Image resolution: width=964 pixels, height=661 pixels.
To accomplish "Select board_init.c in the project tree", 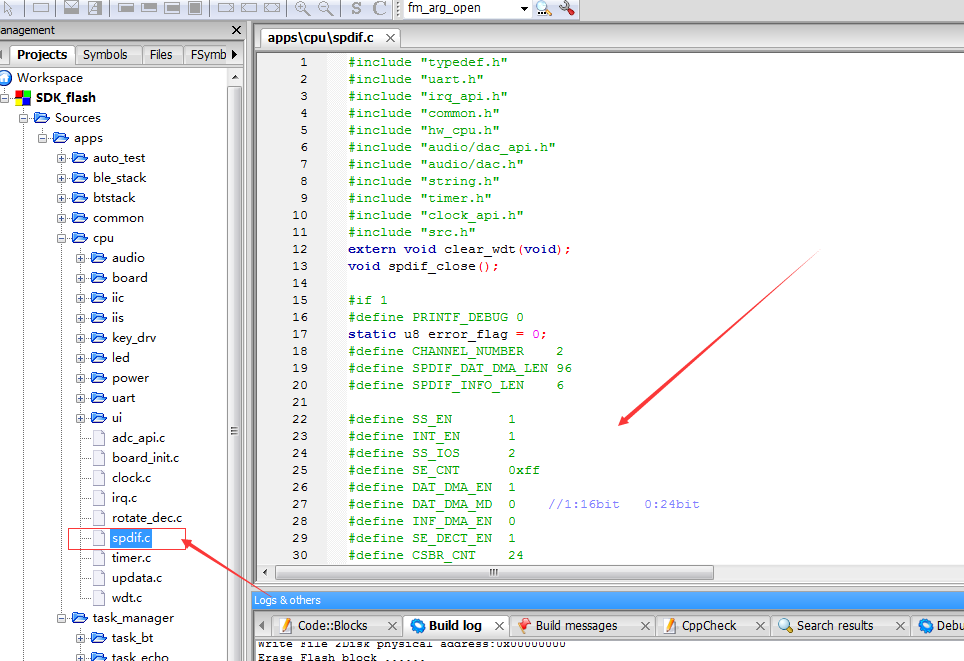I will (145, 458).
